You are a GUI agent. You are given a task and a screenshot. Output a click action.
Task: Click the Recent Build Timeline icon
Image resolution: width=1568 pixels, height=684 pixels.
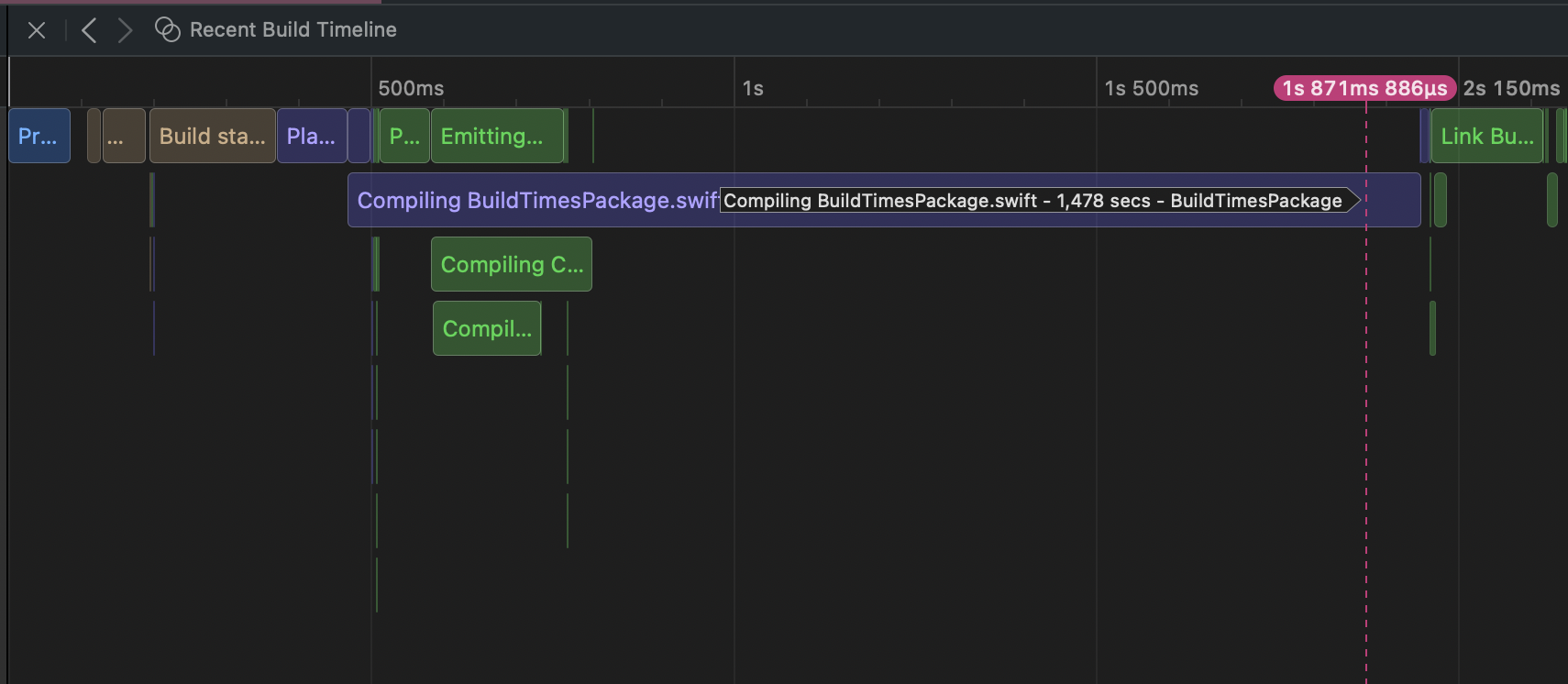[x=167, y=30]
